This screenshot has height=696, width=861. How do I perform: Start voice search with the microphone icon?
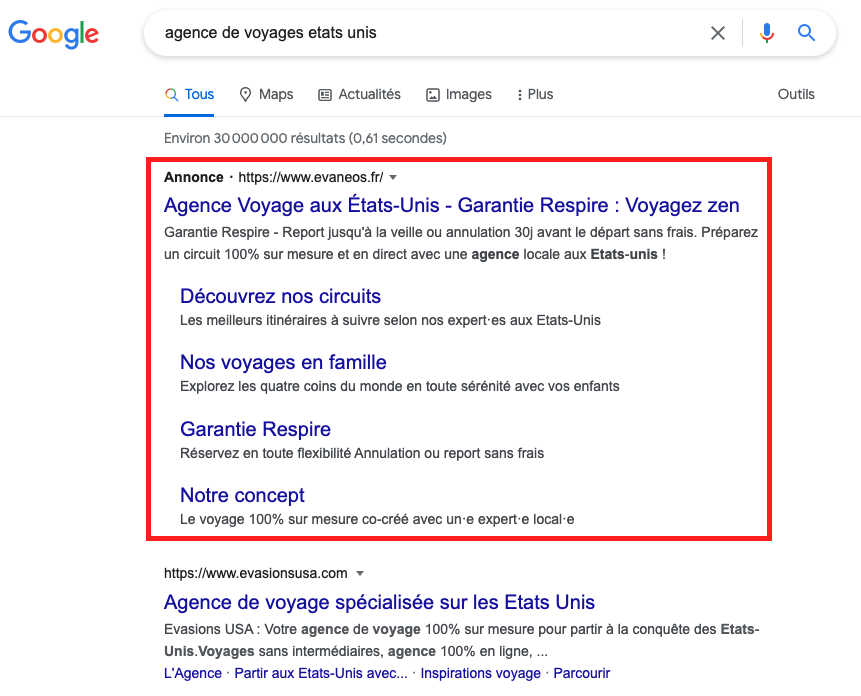click(767, 33)
